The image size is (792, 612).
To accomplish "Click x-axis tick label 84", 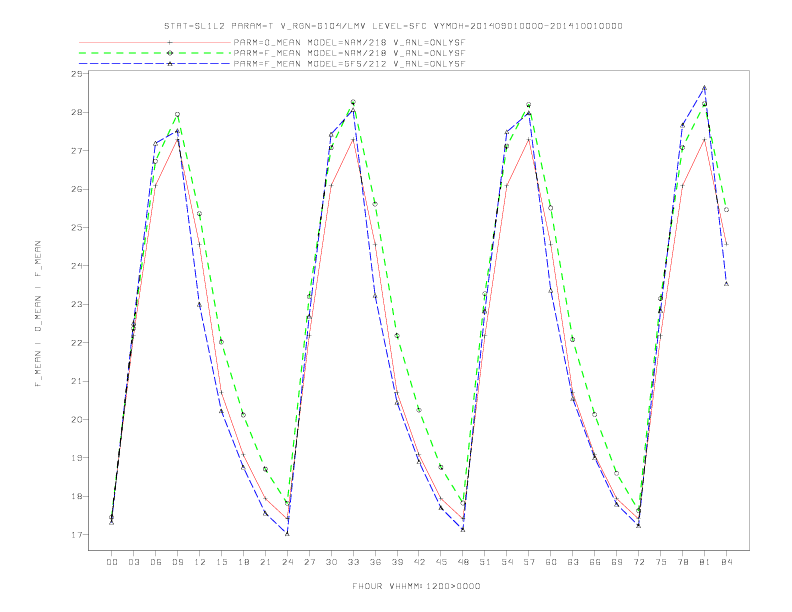I will (x=727, y=562).
